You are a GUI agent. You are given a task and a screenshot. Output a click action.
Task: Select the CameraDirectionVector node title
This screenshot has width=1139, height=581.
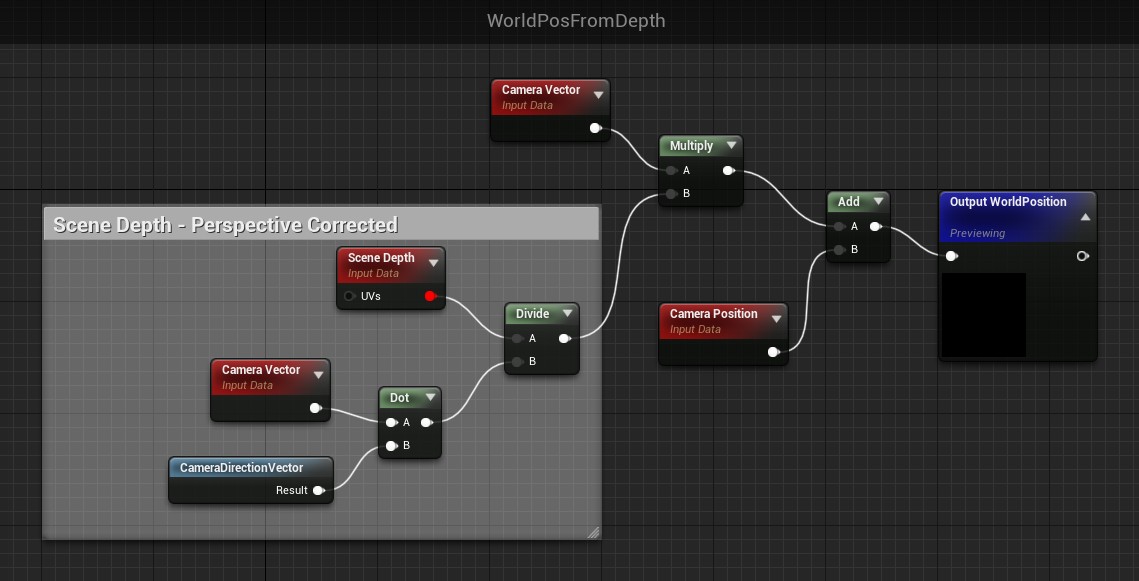coord(241,467)
